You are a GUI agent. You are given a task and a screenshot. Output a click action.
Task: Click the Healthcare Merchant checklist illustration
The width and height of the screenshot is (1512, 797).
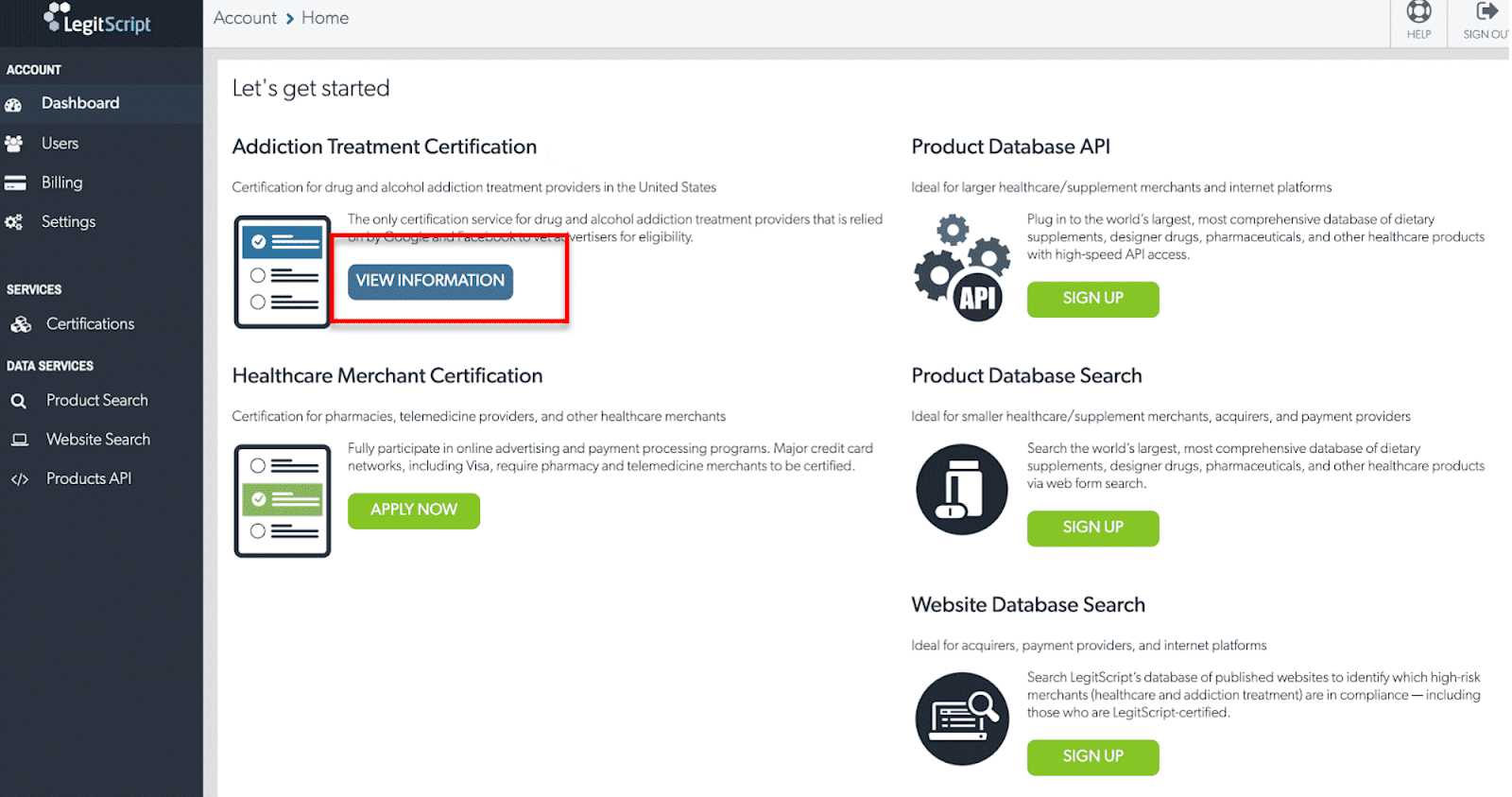[x=282, y=501]
